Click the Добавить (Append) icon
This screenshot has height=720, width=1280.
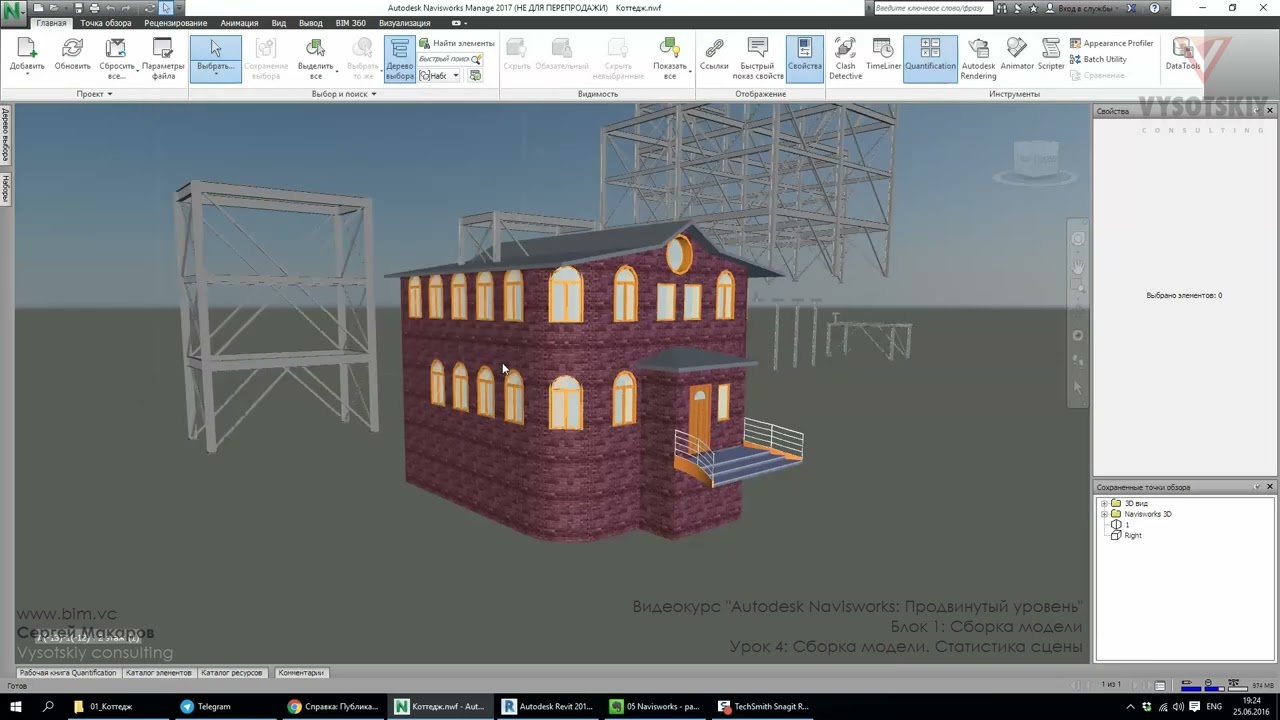(x=27, y=50)
